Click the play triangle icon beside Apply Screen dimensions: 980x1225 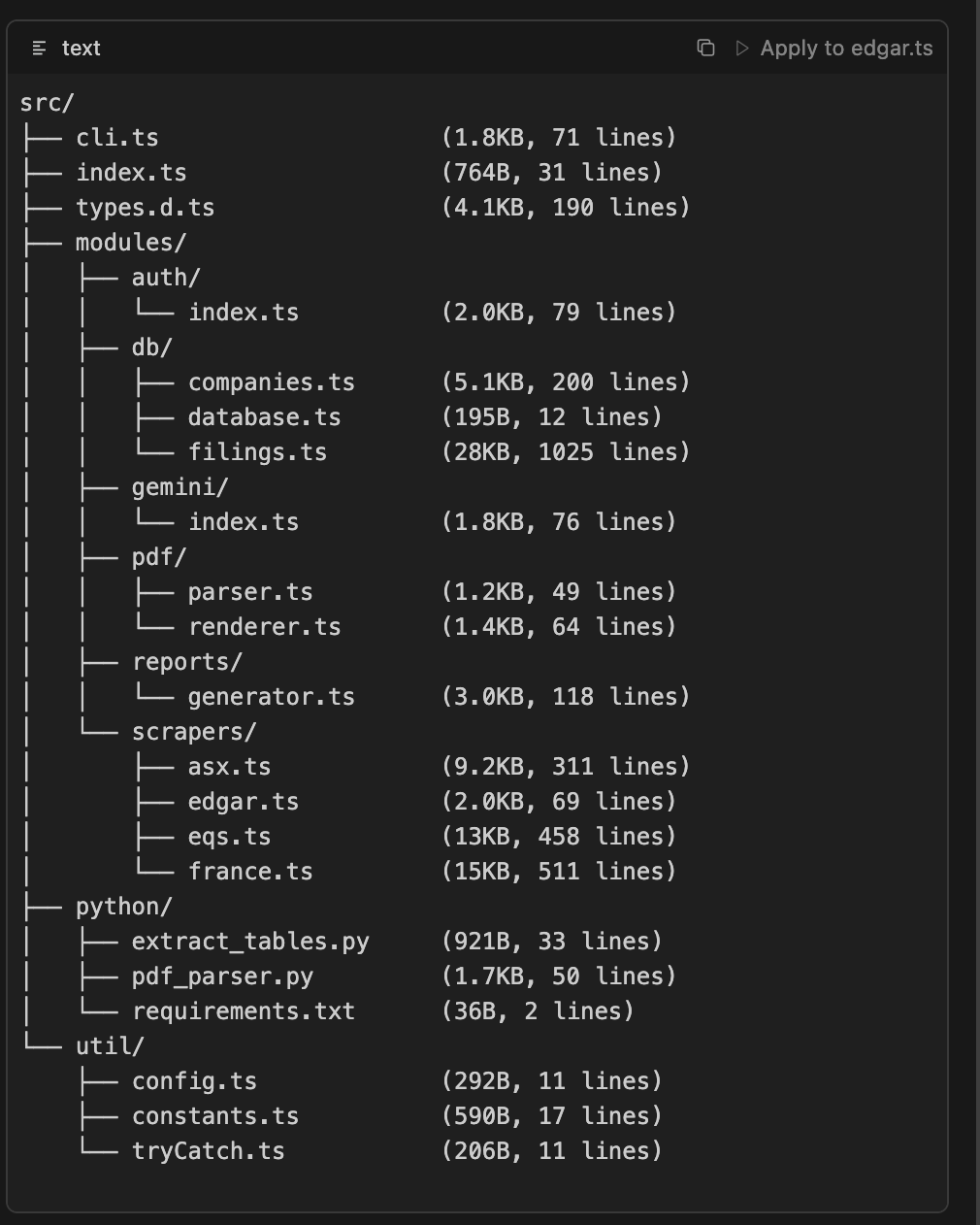coord(742,48)
